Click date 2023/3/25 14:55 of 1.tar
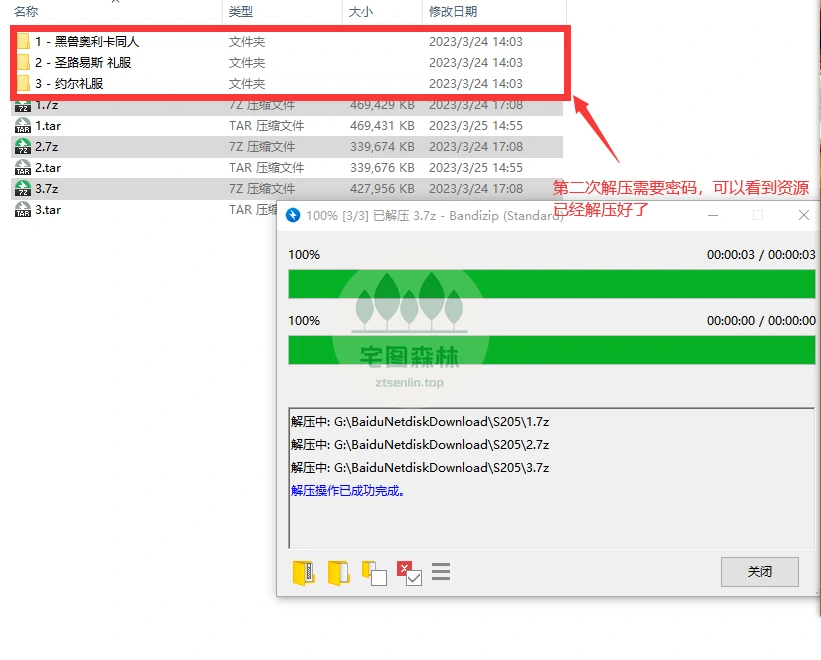The height and width of the screenshot is (660, 821). 475,126
